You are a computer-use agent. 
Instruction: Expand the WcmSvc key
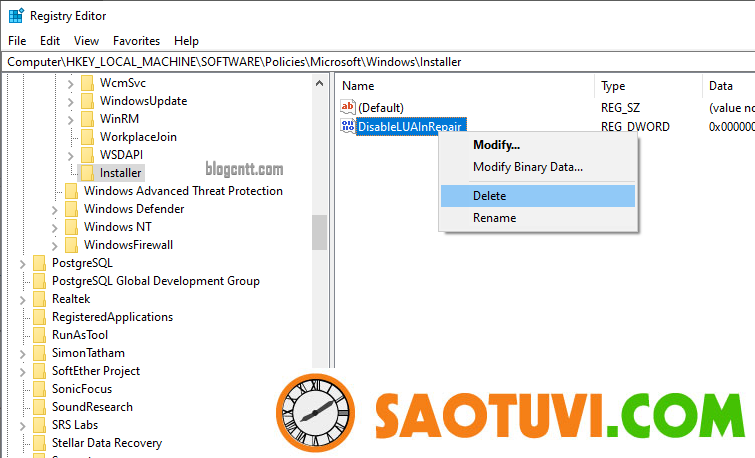(x=70, y=84)
